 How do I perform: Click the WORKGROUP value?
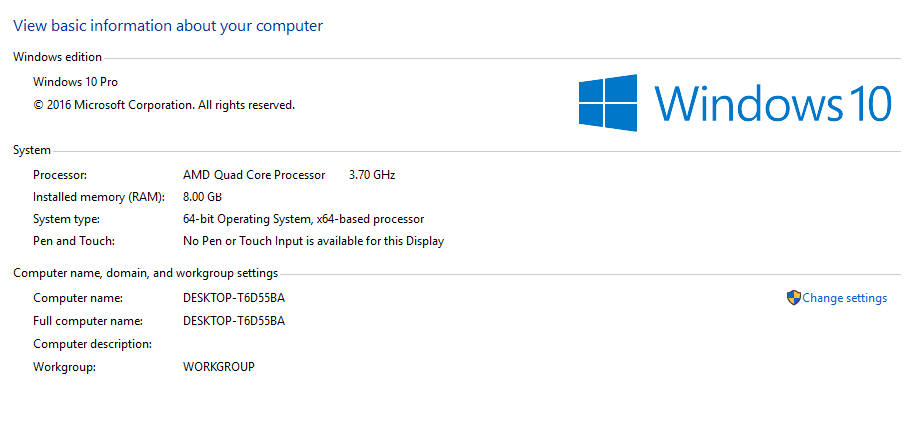coord(219,367)
